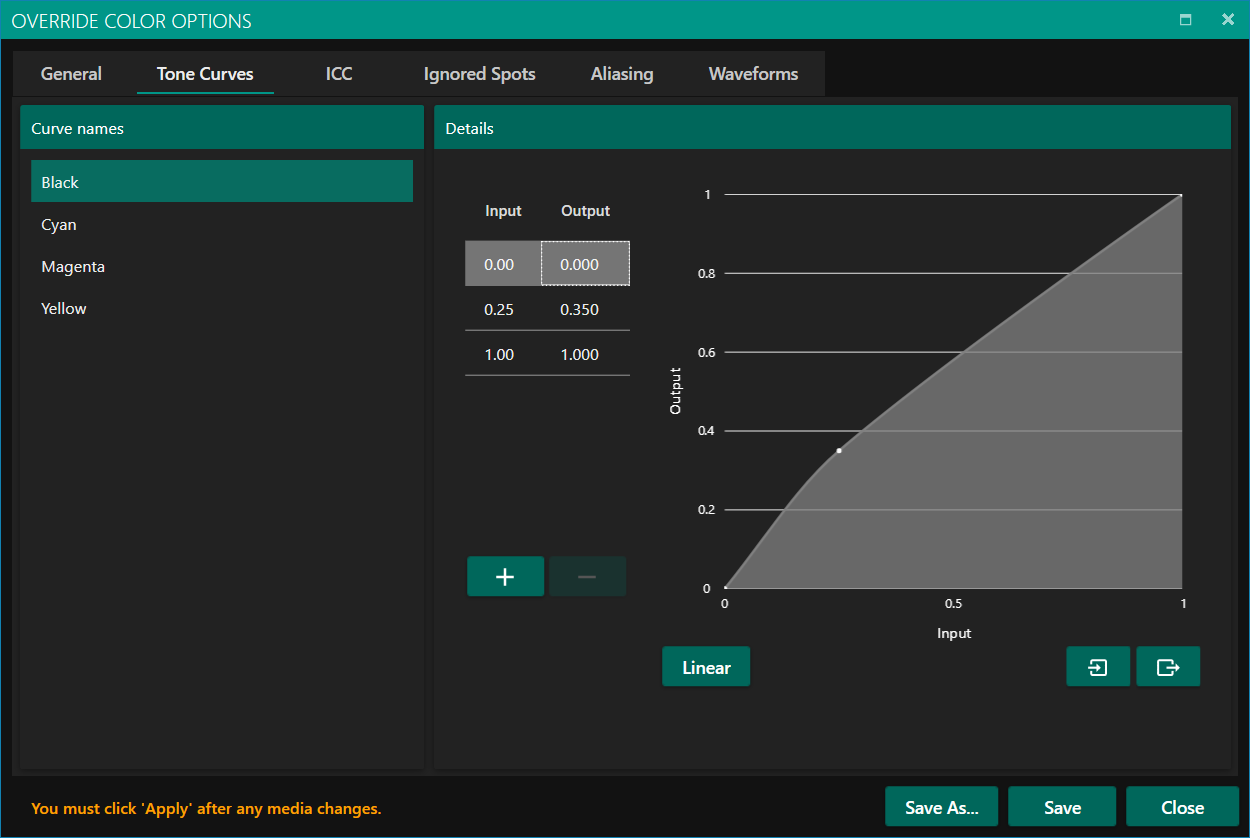1250x838 pixels.
Task: Open the ICC tab
Action: [x=339, y=74]
